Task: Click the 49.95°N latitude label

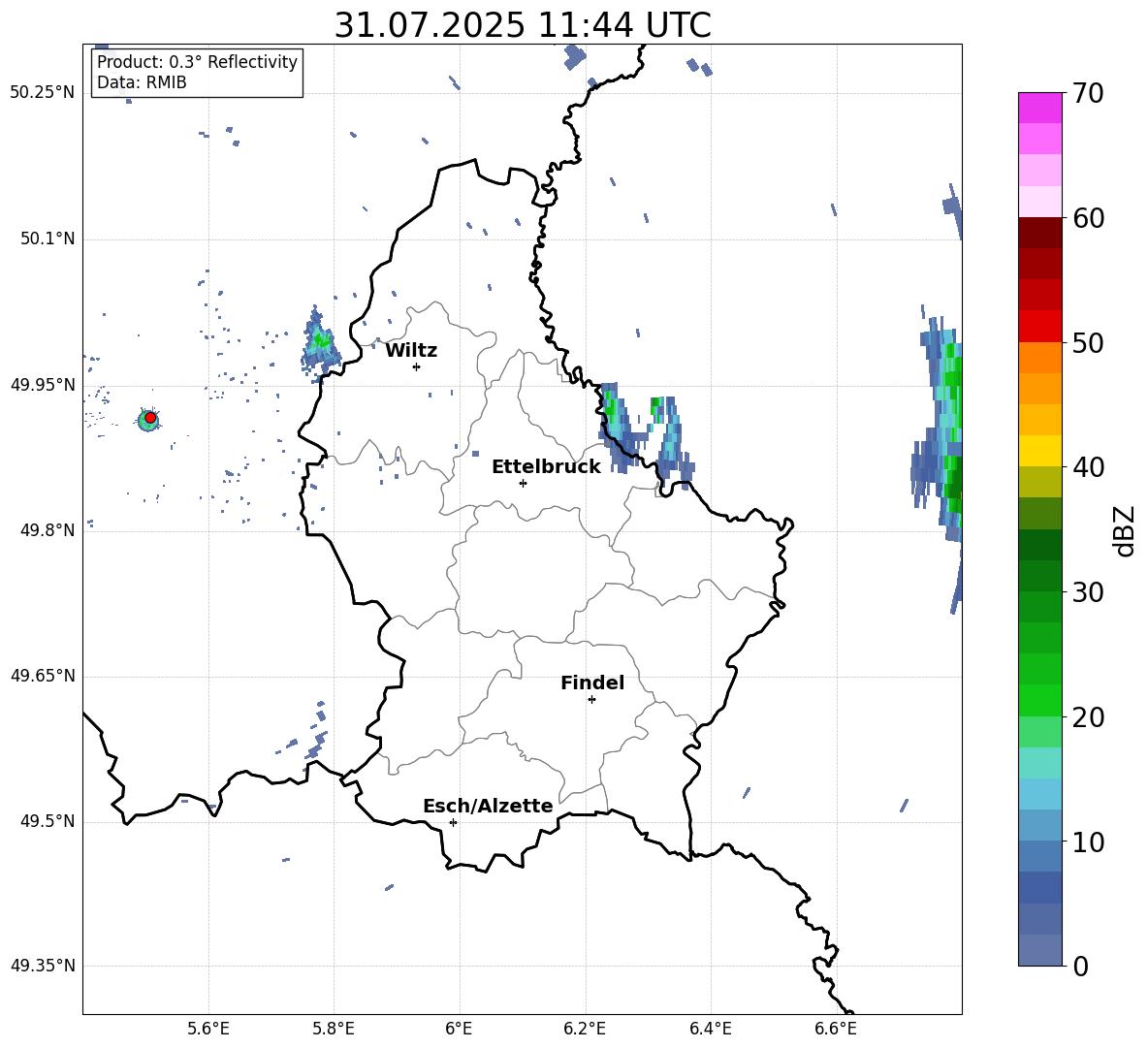Action: 43,384
